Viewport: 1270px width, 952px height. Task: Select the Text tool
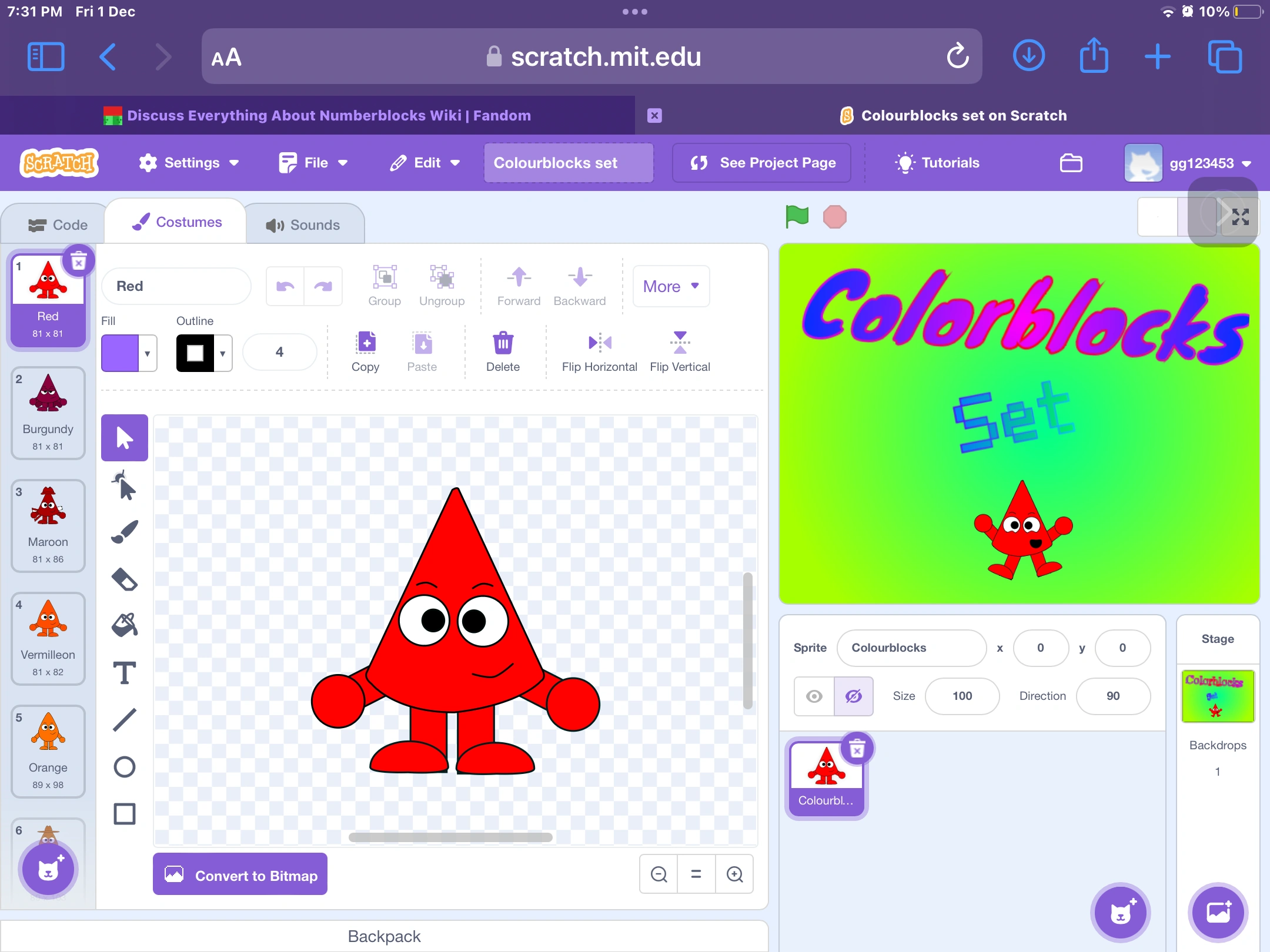click(x=125, y=673)
